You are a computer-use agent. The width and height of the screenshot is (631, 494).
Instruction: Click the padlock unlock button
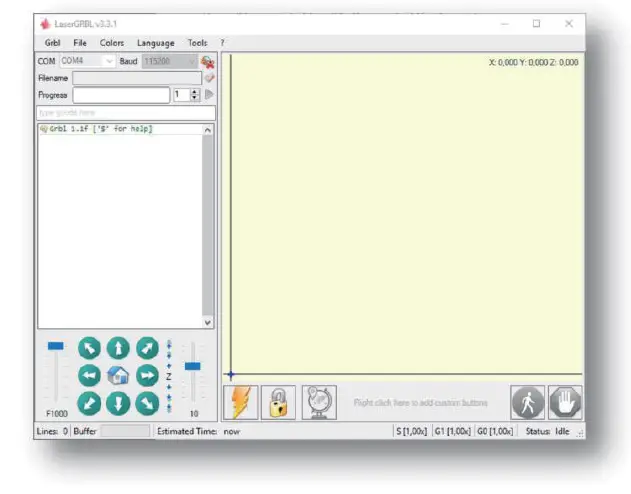(278, 403)
